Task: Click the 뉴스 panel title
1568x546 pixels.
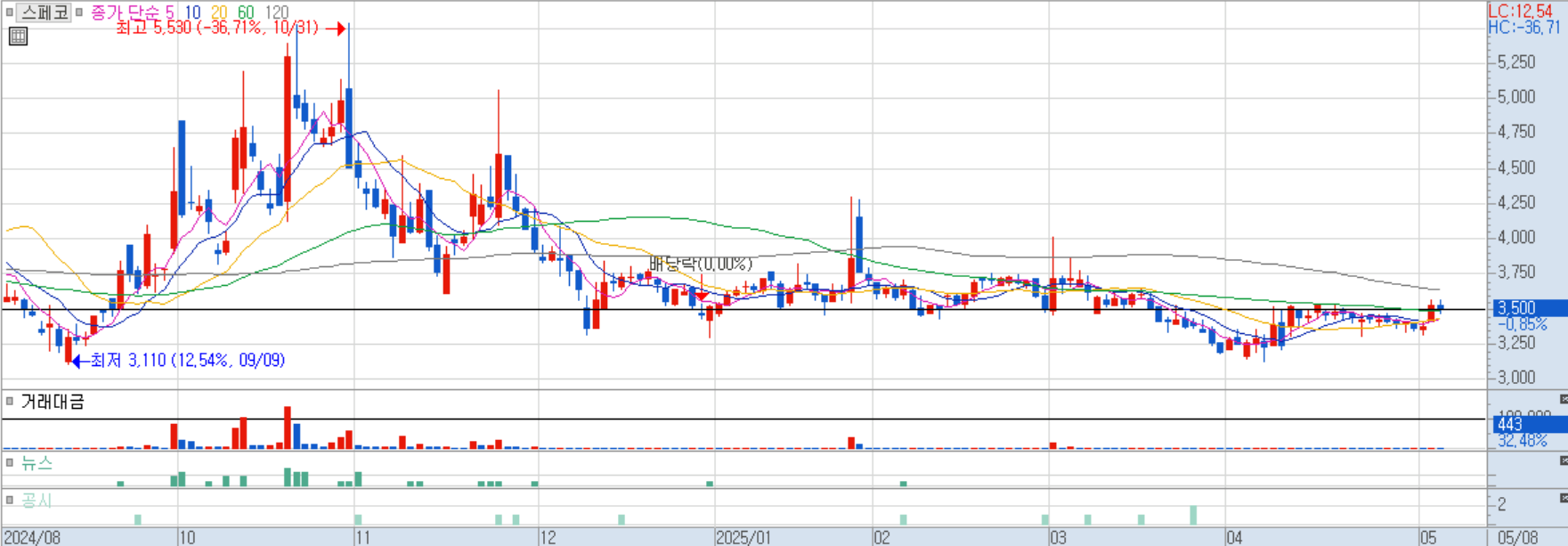Action: 37,462
